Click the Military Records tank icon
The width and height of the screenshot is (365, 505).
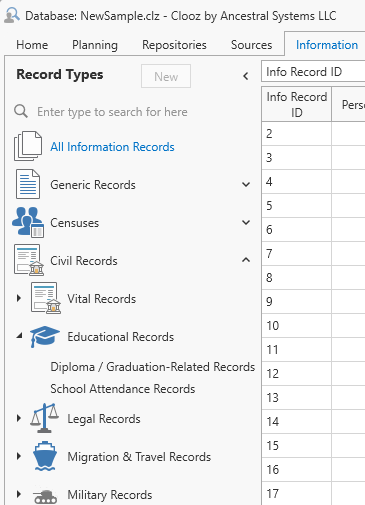(46, 496)
